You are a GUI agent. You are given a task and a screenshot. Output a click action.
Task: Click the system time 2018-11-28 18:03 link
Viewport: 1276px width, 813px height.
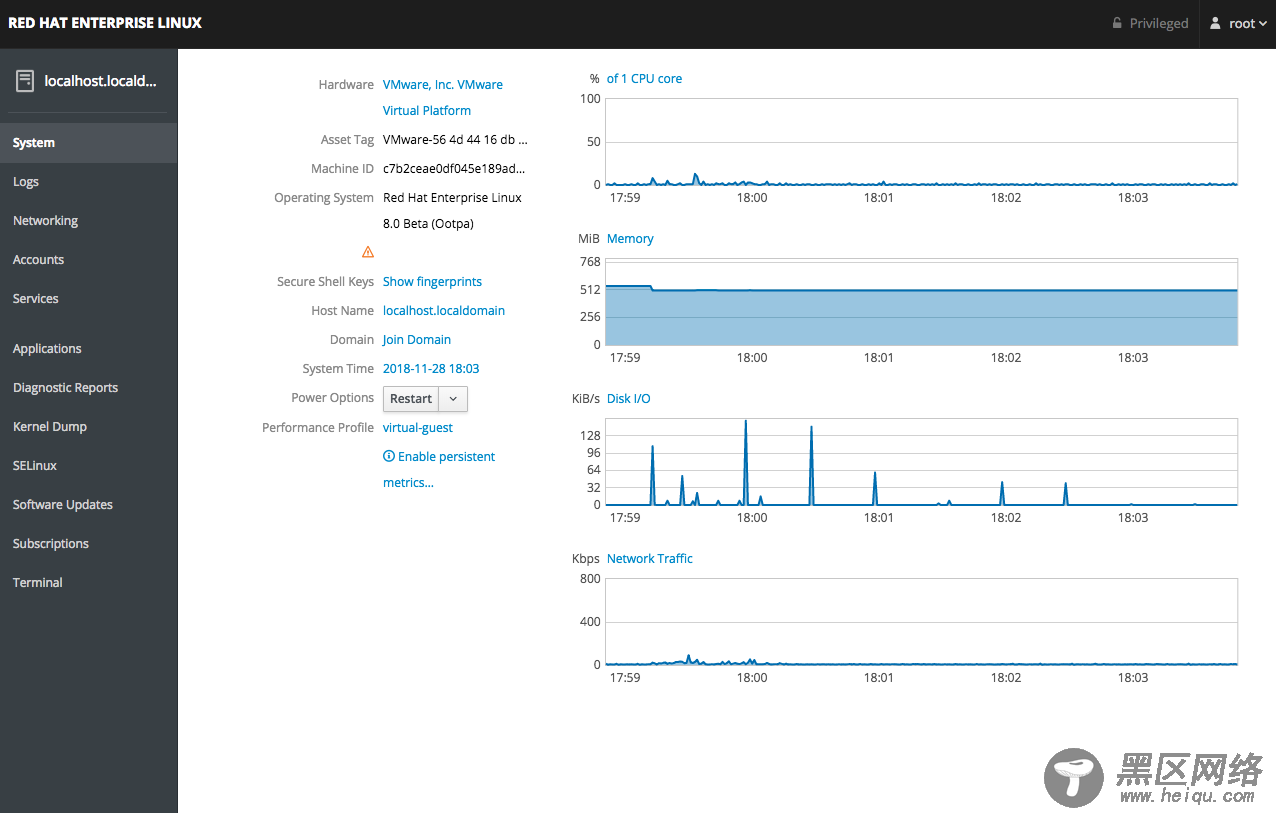click(431, 369)
